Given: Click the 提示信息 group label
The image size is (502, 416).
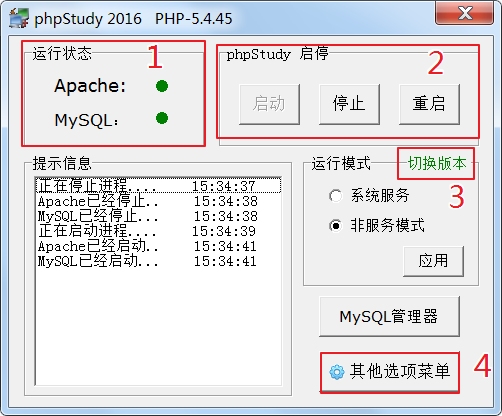Looking at the screenshot, I should pyautogui.click(x=62, y=163).
